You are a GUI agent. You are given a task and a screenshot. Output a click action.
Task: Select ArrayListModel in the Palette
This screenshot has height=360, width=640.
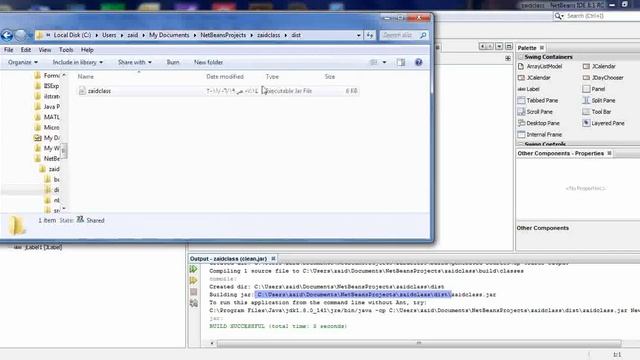(x=540, y=66)
